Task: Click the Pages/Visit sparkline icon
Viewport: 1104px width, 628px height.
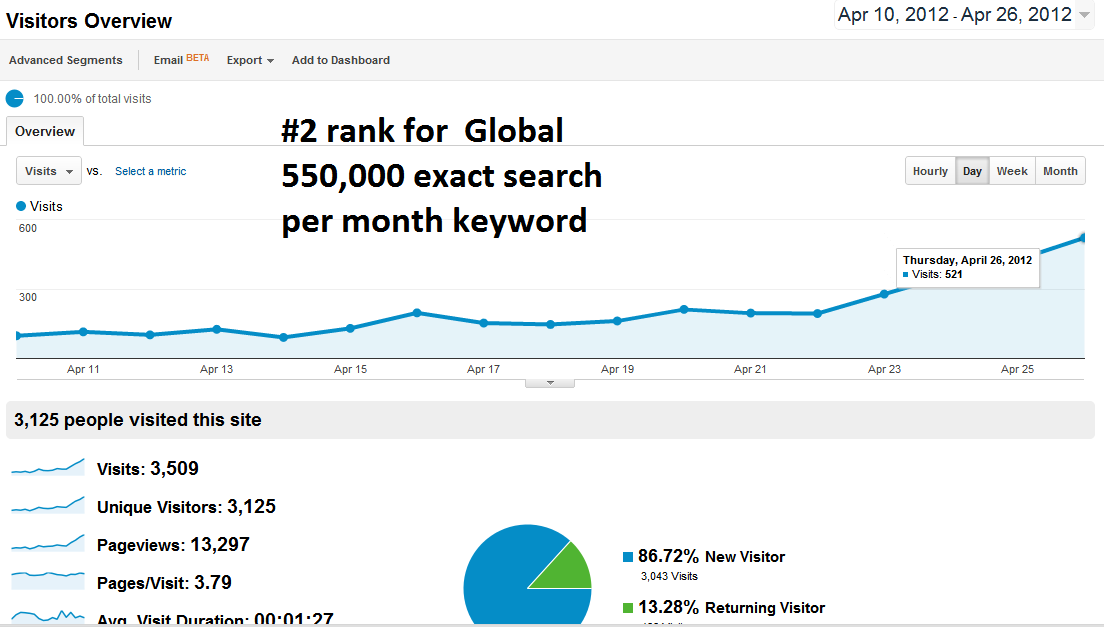Action: tap(48, 581)
